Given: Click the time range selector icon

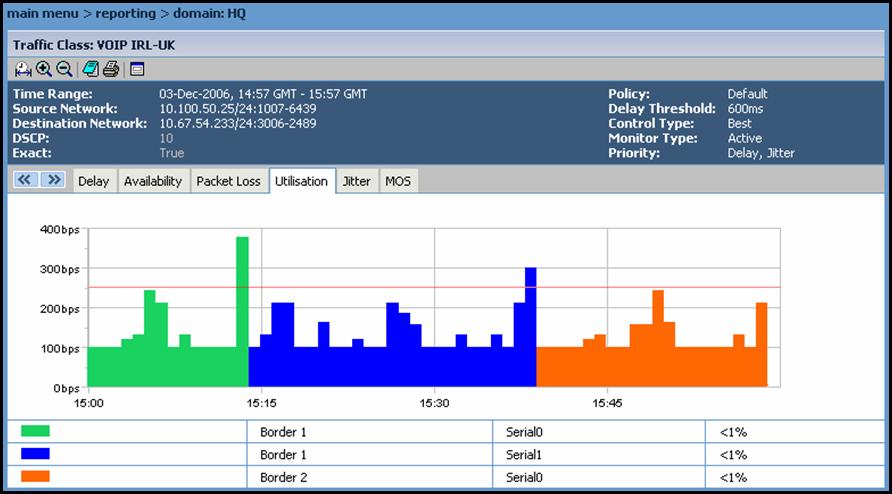Looking at the screenshot, I should pyautogui.click(x=23, y=69).
